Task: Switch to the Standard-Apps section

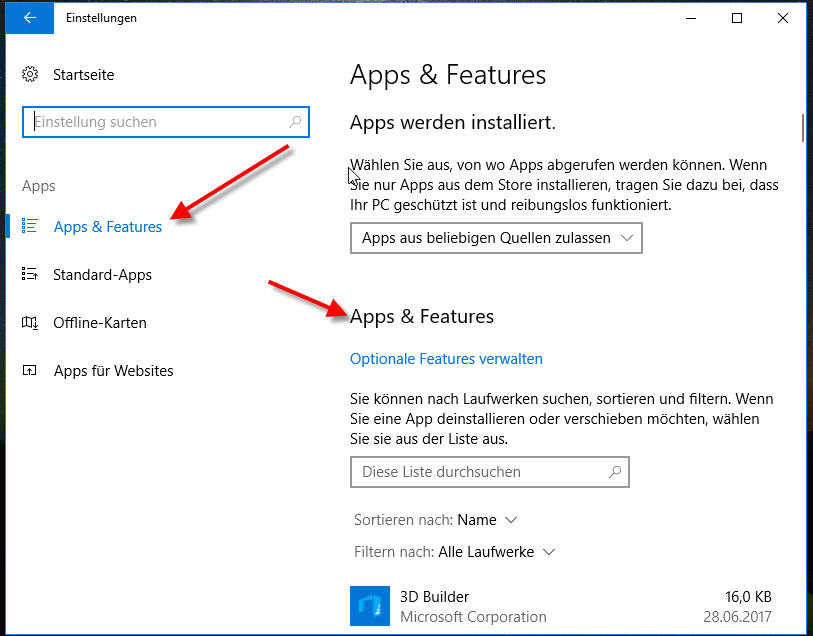Action: click(102, 275)
